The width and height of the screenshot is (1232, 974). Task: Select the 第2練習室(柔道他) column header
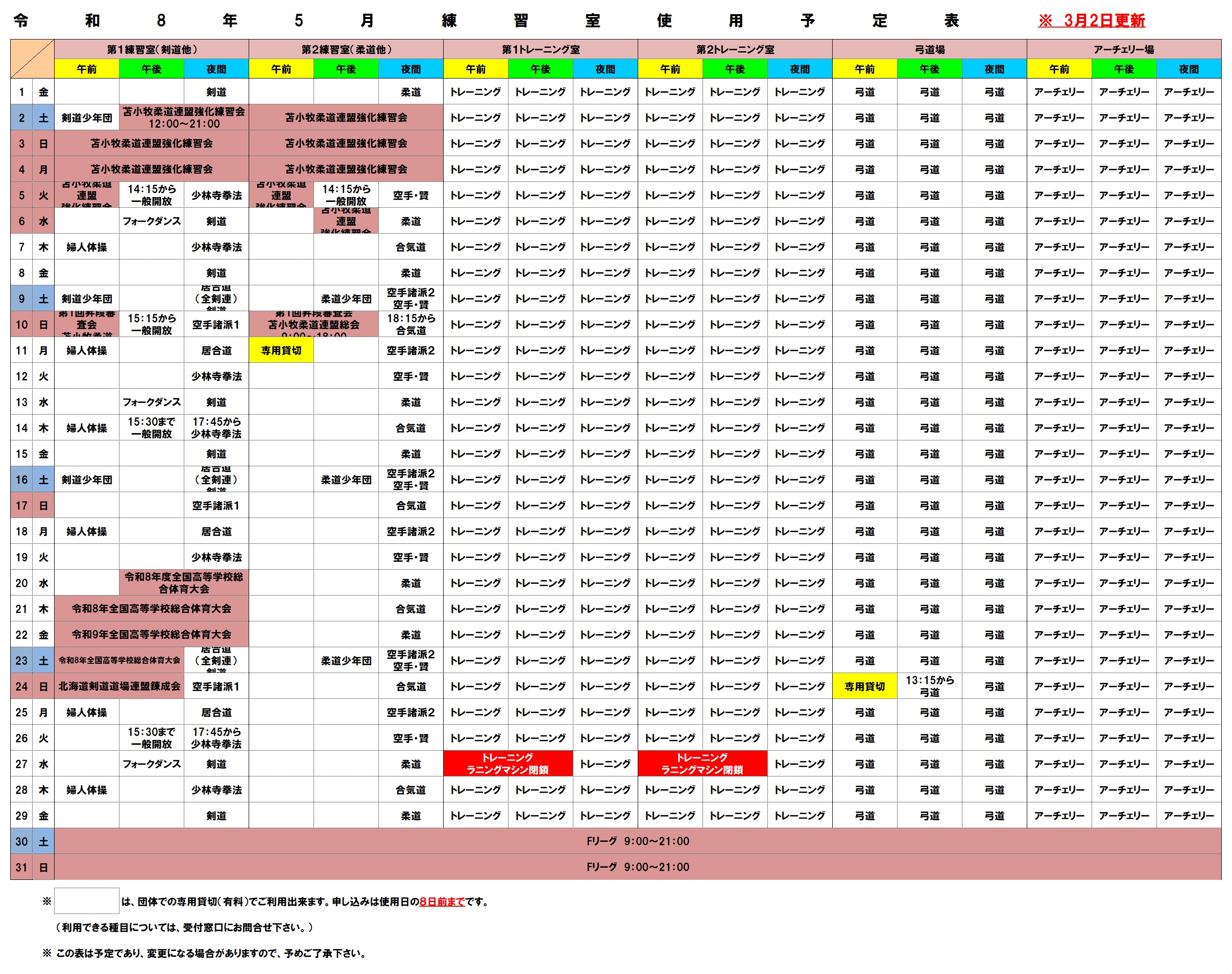click(x=346, y=49)
